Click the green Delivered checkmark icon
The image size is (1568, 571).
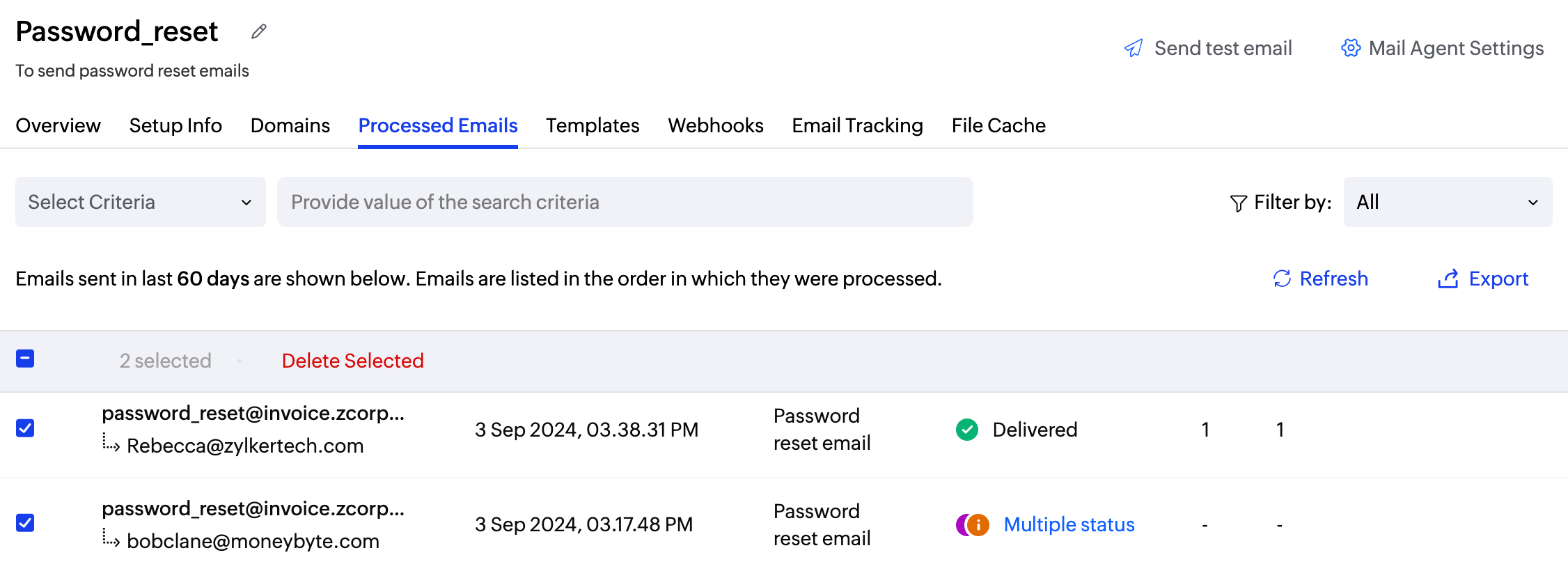pos(967,430)
